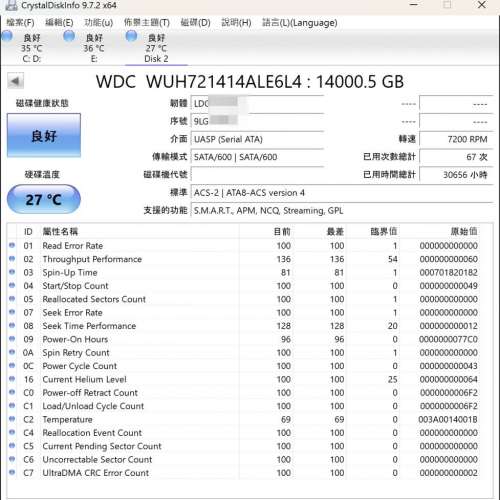Select raw value 000701820182 for Spin-Up Time
This screenshot has height=500, width=500.
click(448, 273)
